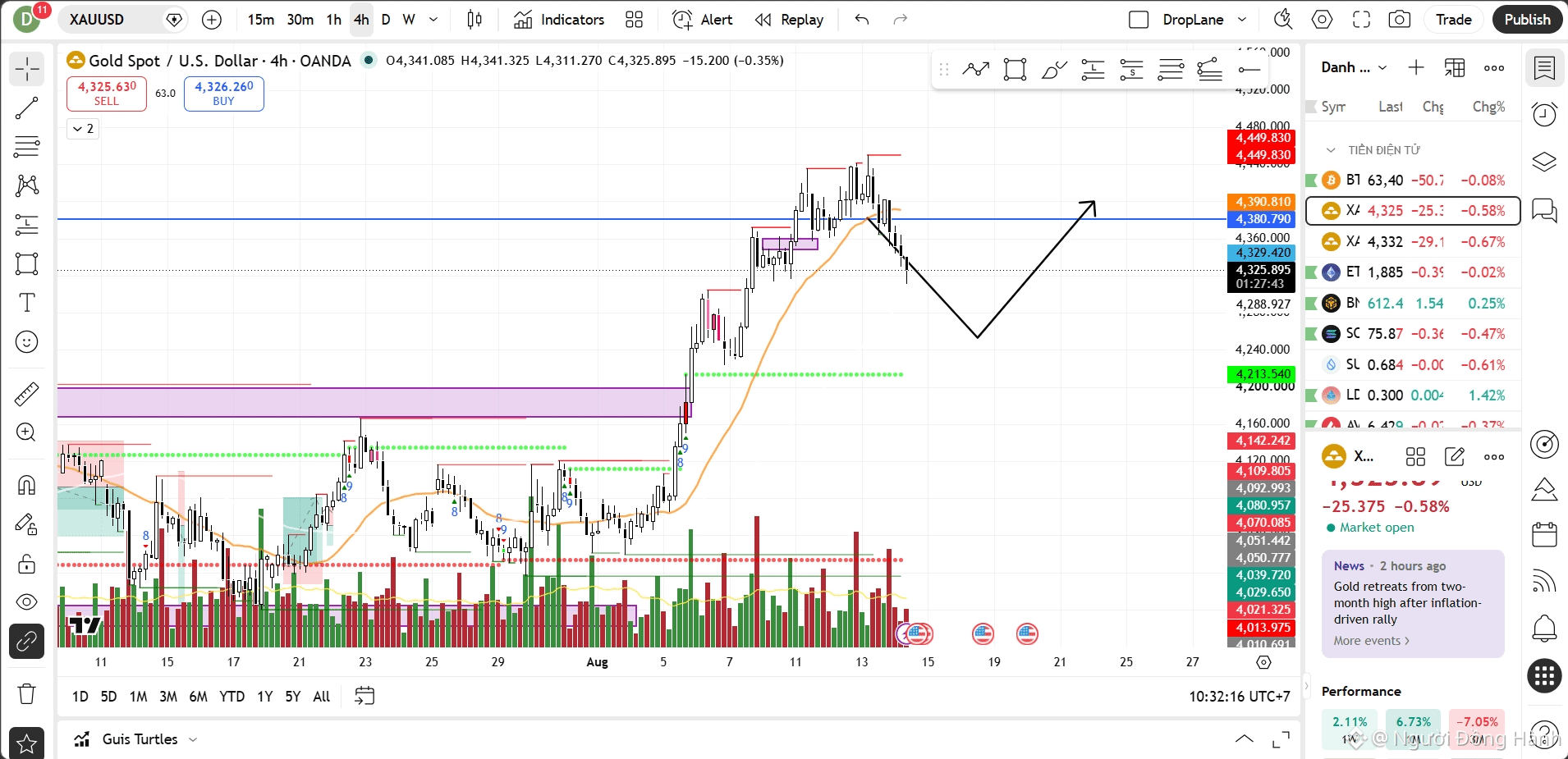The width and height of the screenshot is (1568, 759).
Task: Expand the timeframe interval dropdown
Action: (433, 20)
